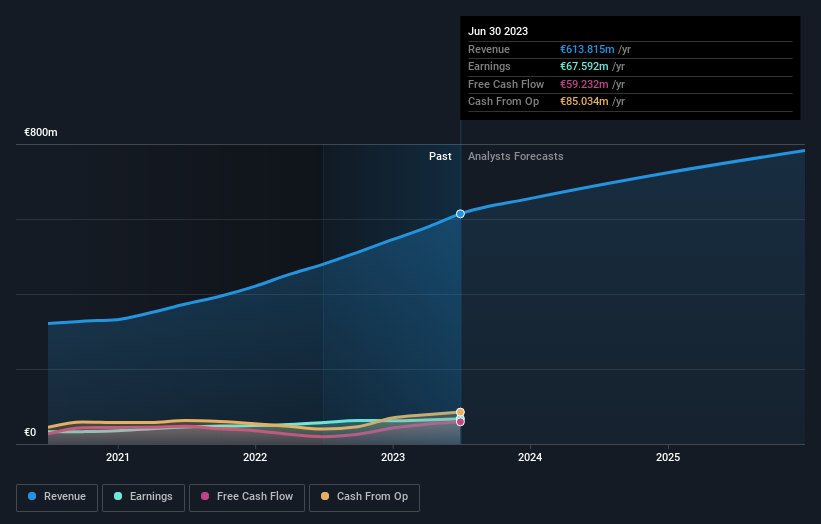Toggle the Revenue legend series
Viewport: 821px width, 524px height.
[x=57, y=497]
